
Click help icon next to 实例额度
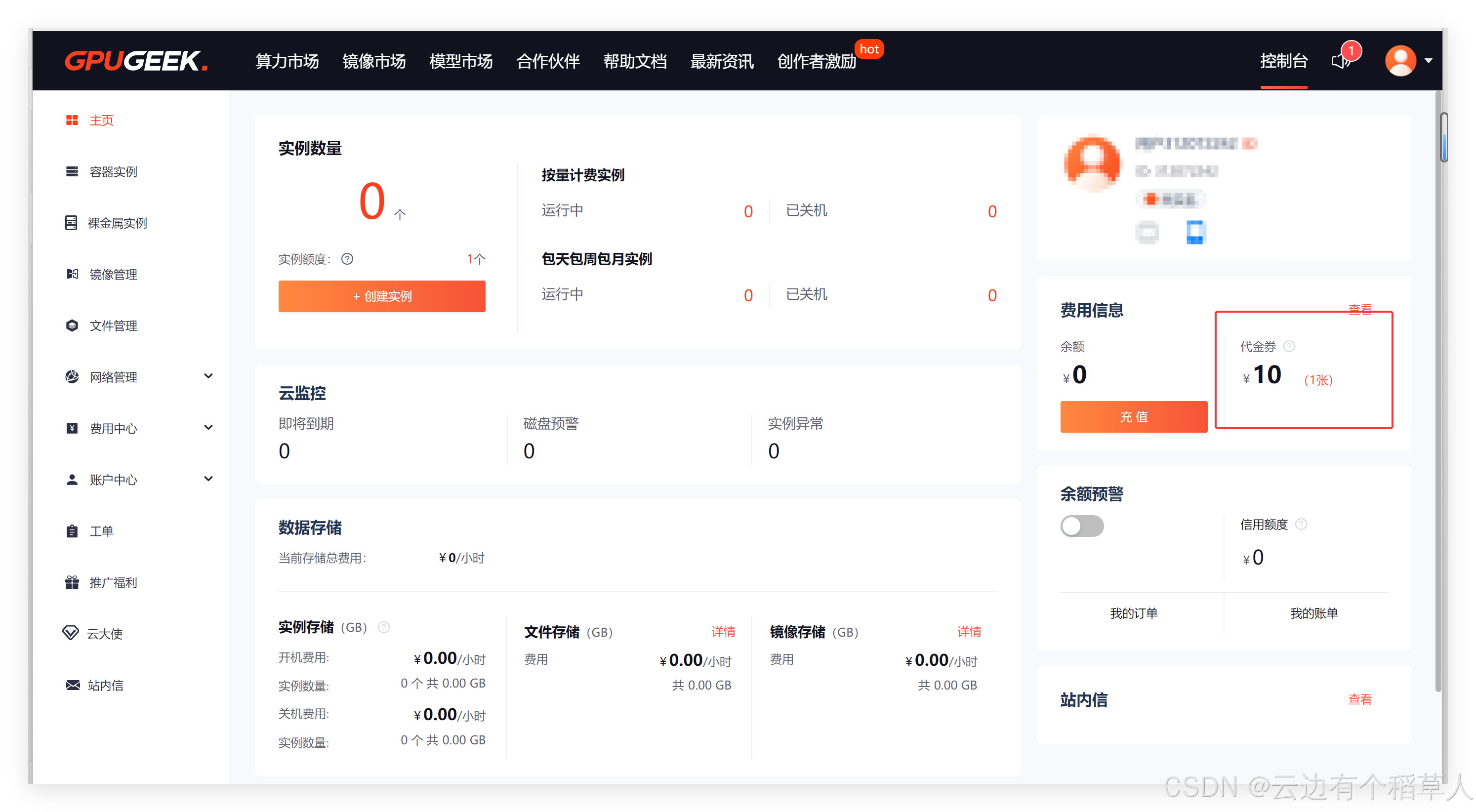[x=347, y=259]
